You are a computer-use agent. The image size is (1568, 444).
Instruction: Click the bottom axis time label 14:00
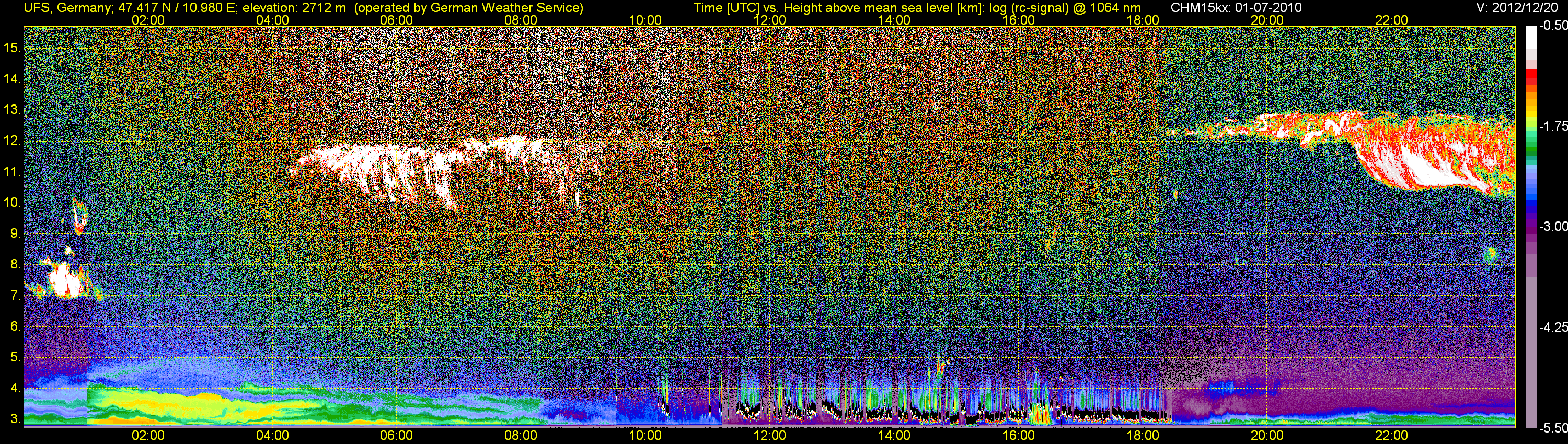coord(894,436)
